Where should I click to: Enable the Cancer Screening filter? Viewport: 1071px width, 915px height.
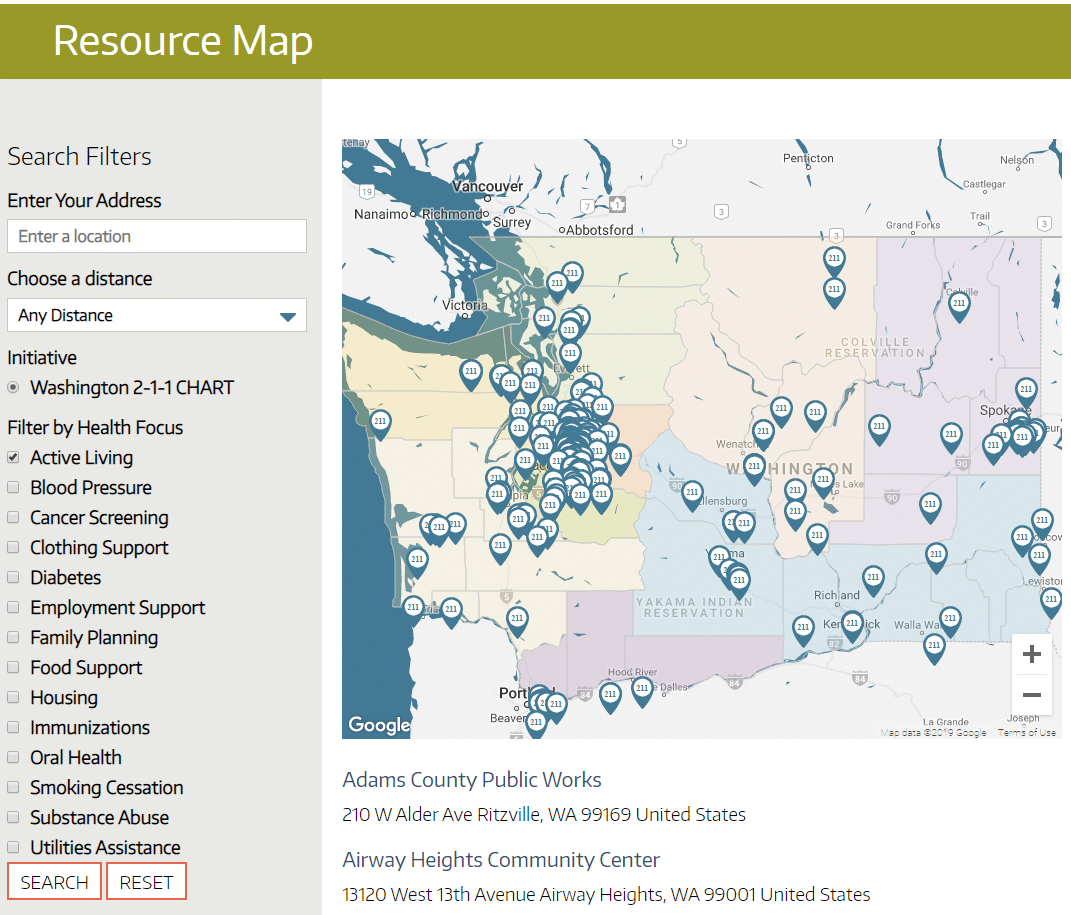pos(13,518)
